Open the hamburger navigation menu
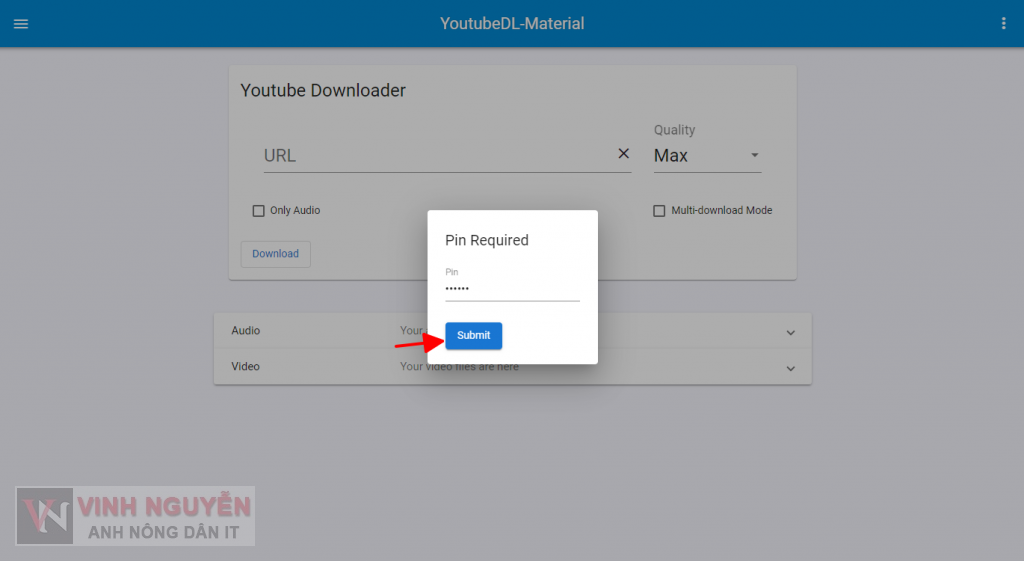Viewport: 1024px width, 561px height. [21, 24]
